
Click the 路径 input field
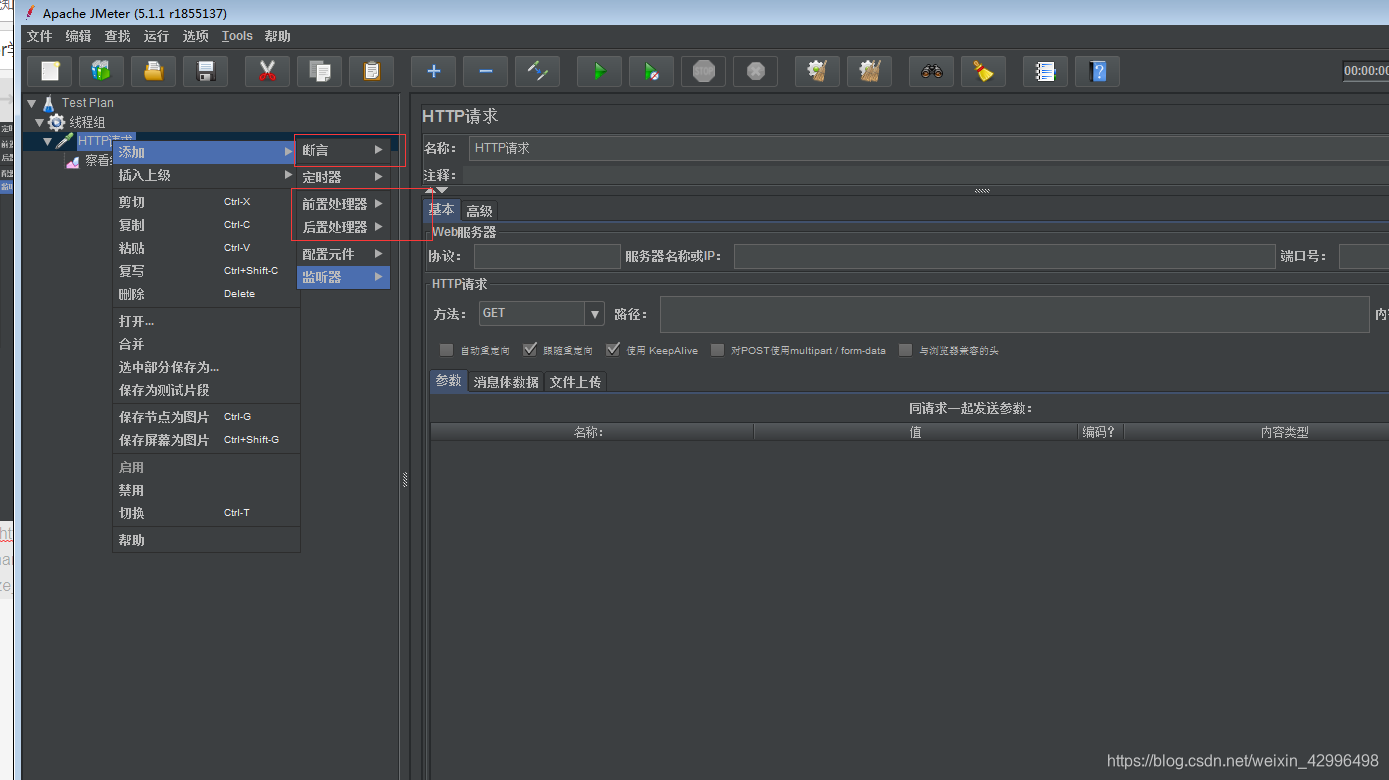(x=1014, y=314)
